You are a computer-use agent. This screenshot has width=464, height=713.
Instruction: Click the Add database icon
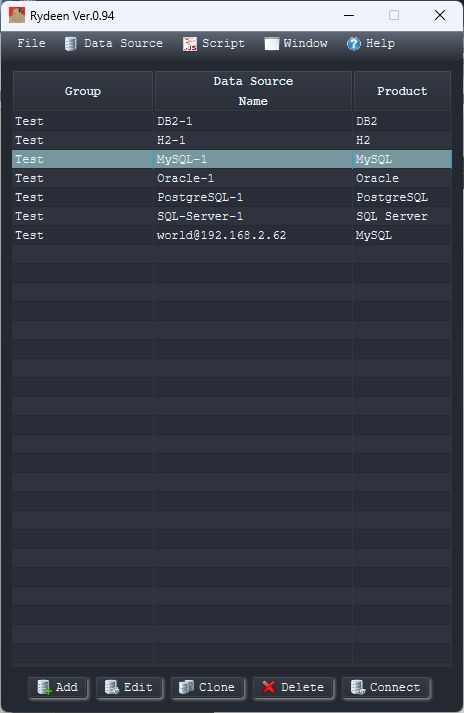(x=45, y=687)
